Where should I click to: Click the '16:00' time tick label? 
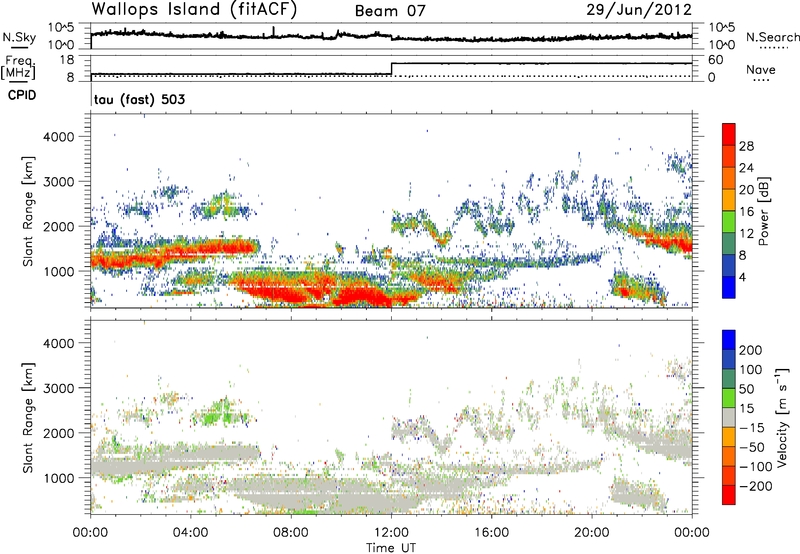(x=491, y=533)
